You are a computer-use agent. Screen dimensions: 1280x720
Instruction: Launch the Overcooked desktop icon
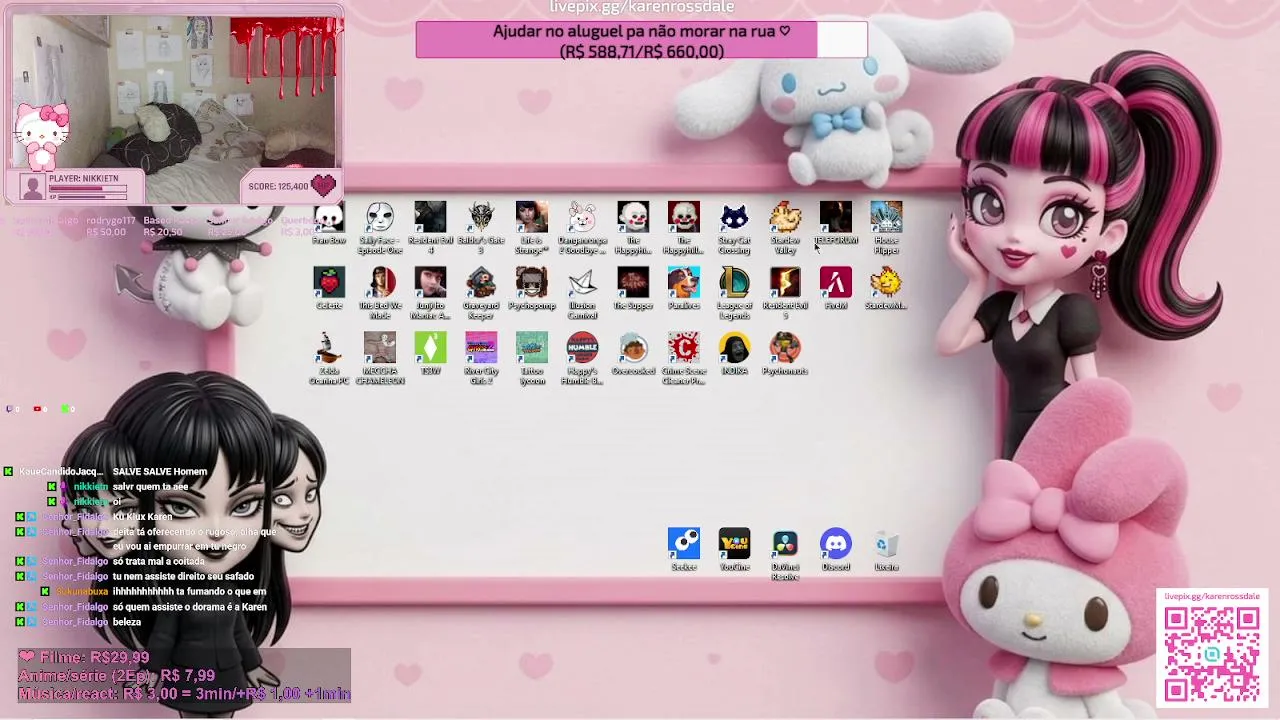point(633,353)
